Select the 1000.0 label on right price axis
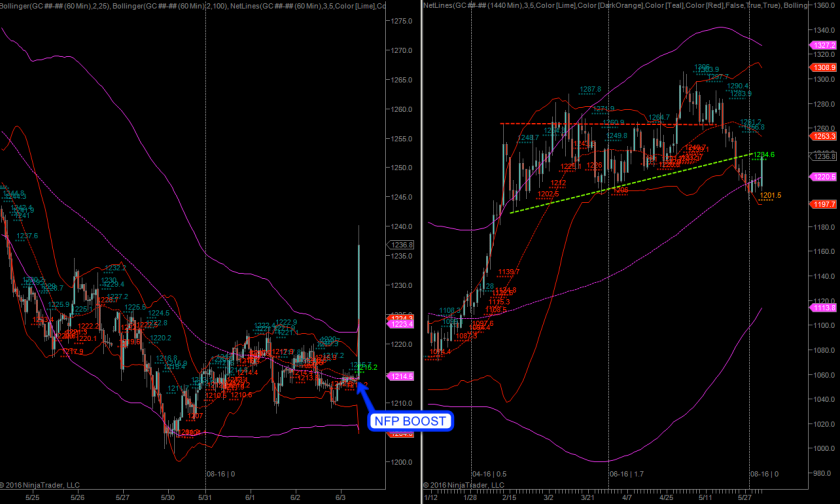The image size is (840, 504). click(x=824, y=449)
